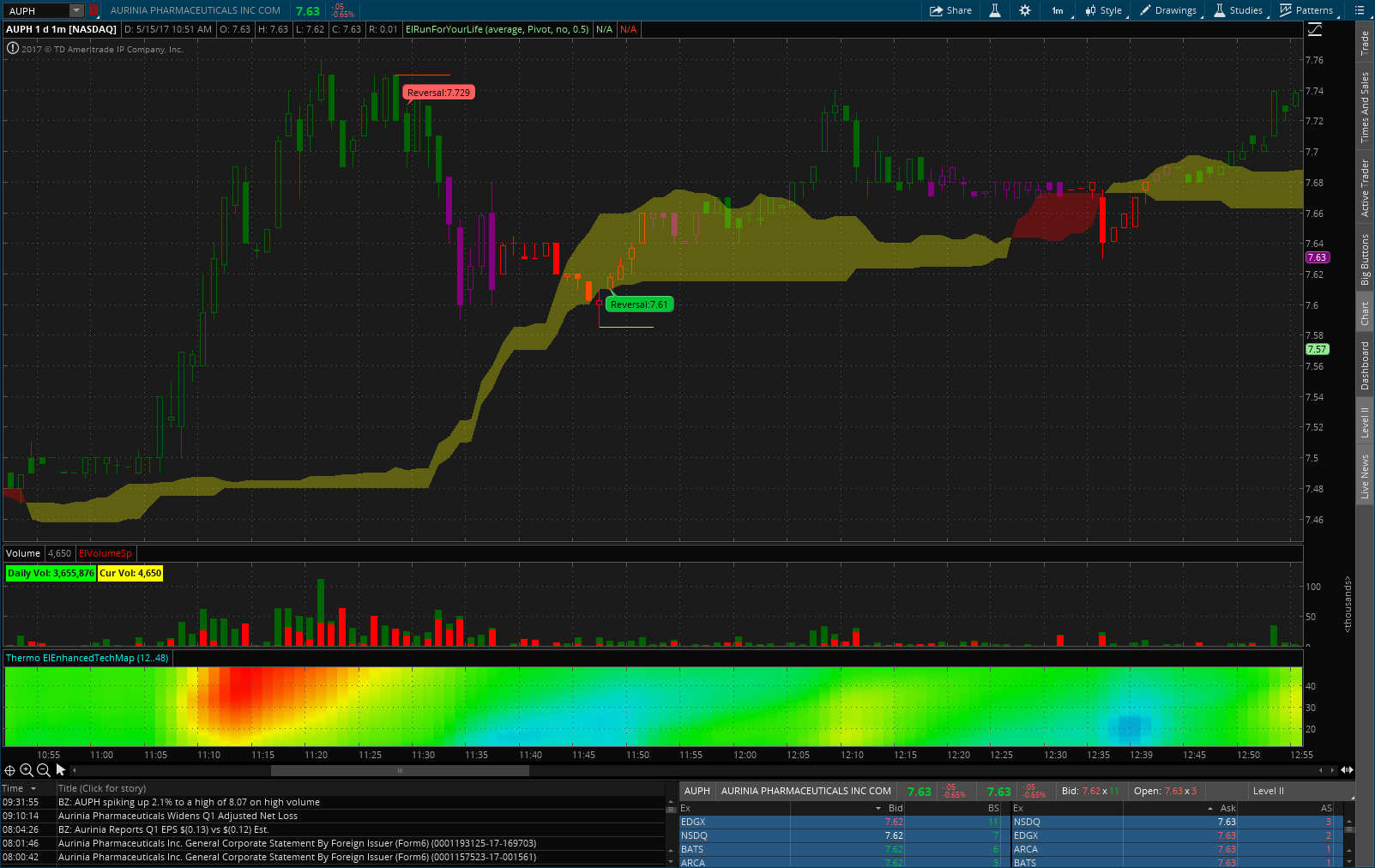The image size is (1375, 868).
Task: Open the Trade side tab
Action: click(x=1365, y=44)
